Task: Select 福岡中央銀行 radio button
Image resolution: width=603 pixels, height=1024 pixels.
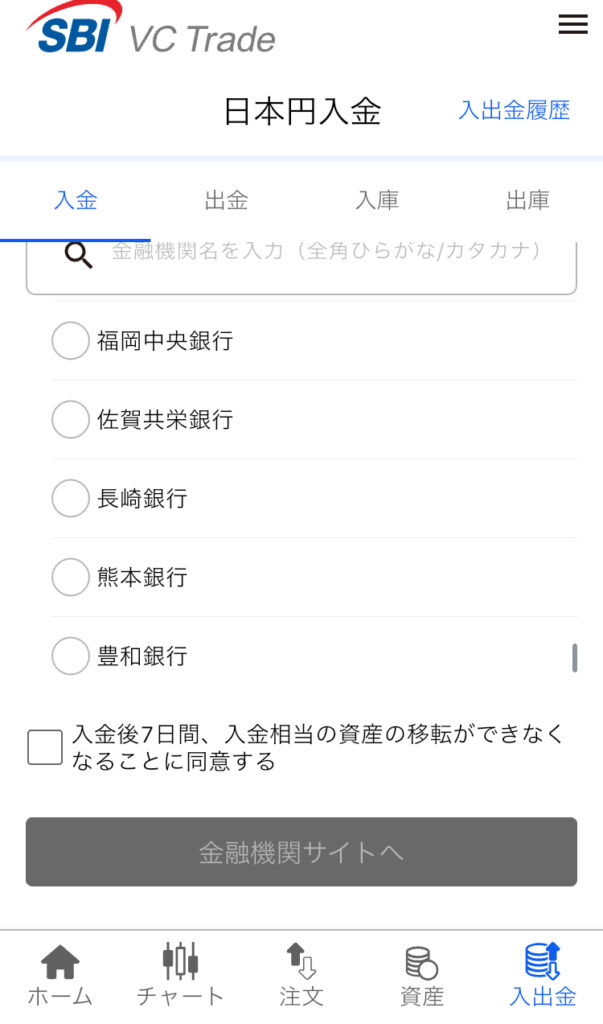Action: click(70, 341)
